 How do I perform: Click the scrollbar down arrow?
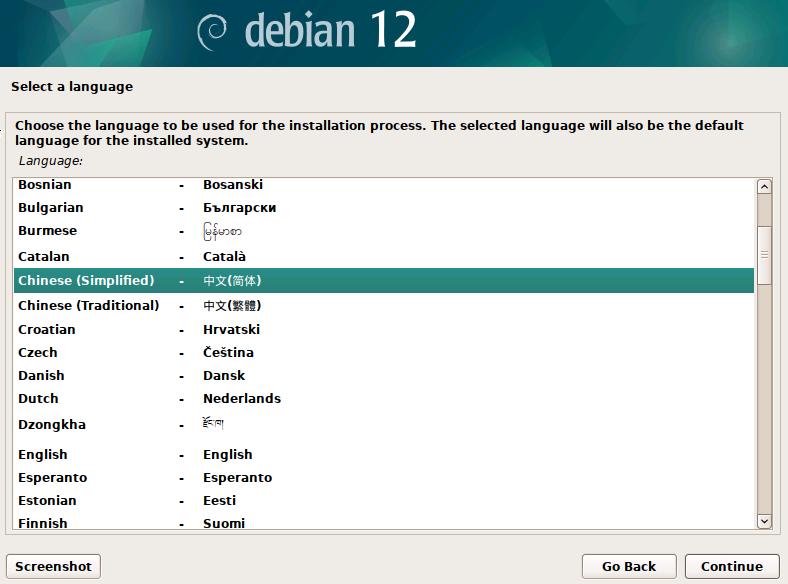click(764, 521)
